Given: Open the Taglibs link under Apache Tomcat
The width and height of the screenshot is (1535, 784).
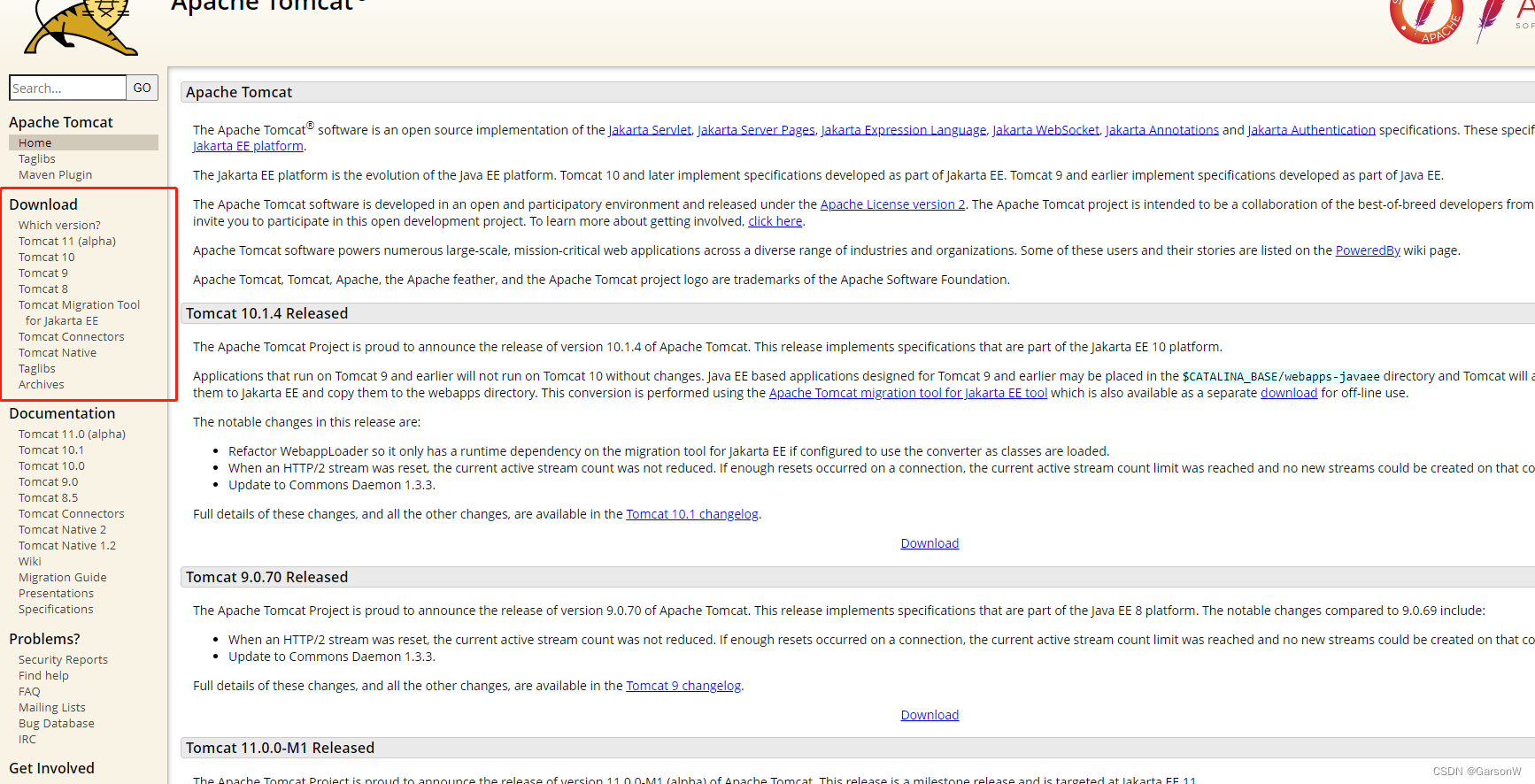Looking at the screenshot, I should [x=36, y=158].
